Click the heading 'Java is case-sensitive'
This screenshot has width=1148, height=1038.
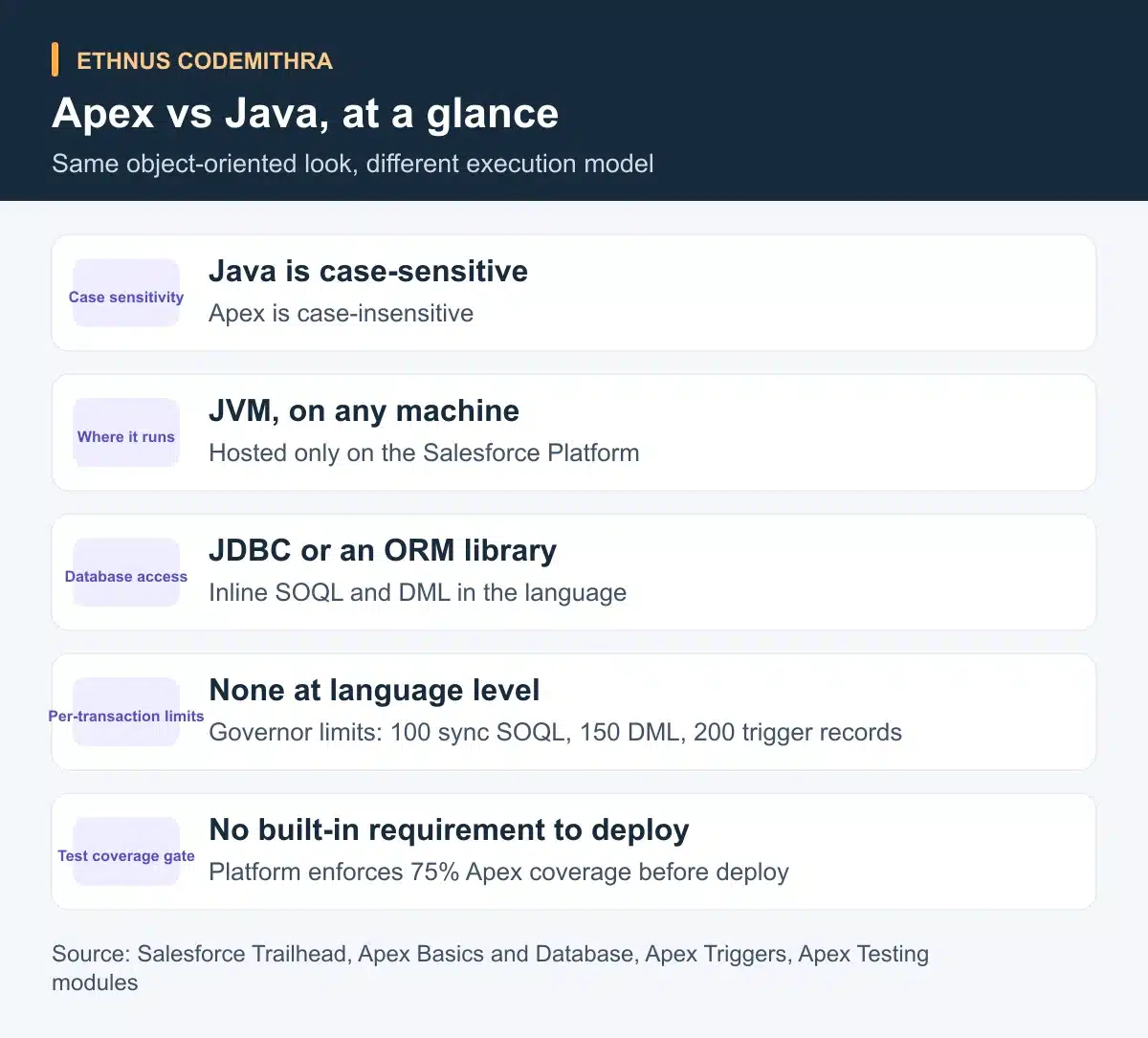click(x=367, y=271)
